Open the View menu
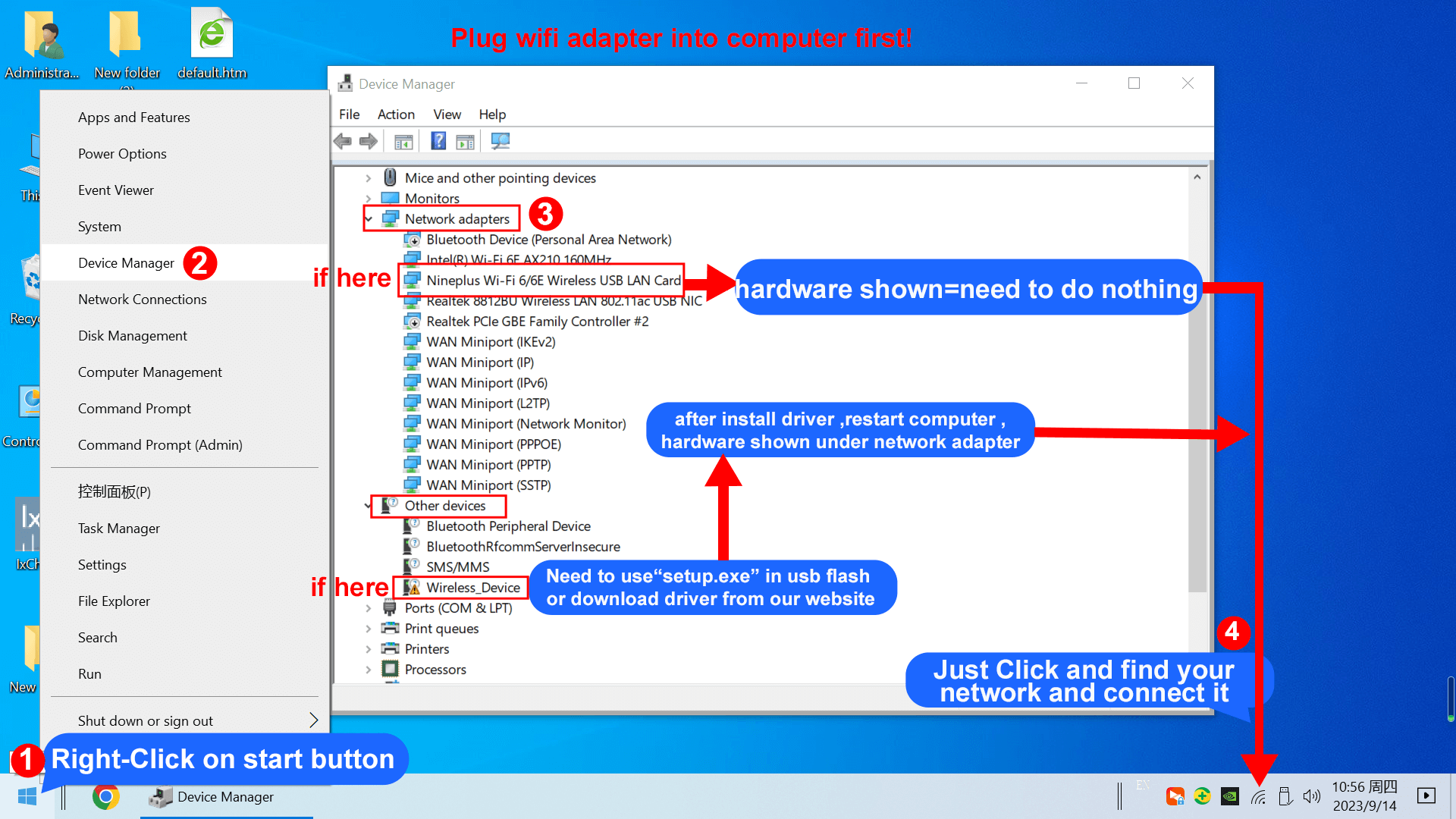Image resolution: width=1456 pixels, height=819 pixels. coord(447,115)
